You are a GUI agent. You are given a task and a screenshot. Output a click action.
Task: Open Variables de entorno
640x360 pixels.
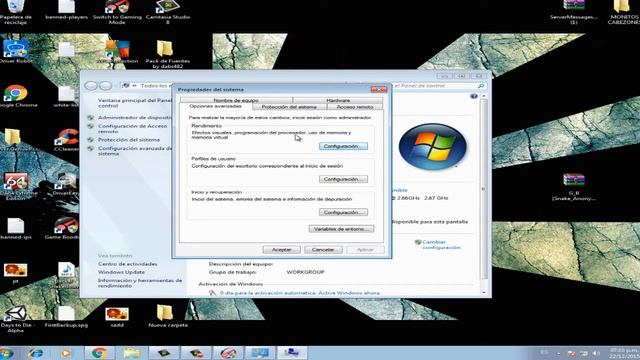[x=341, y=229]
